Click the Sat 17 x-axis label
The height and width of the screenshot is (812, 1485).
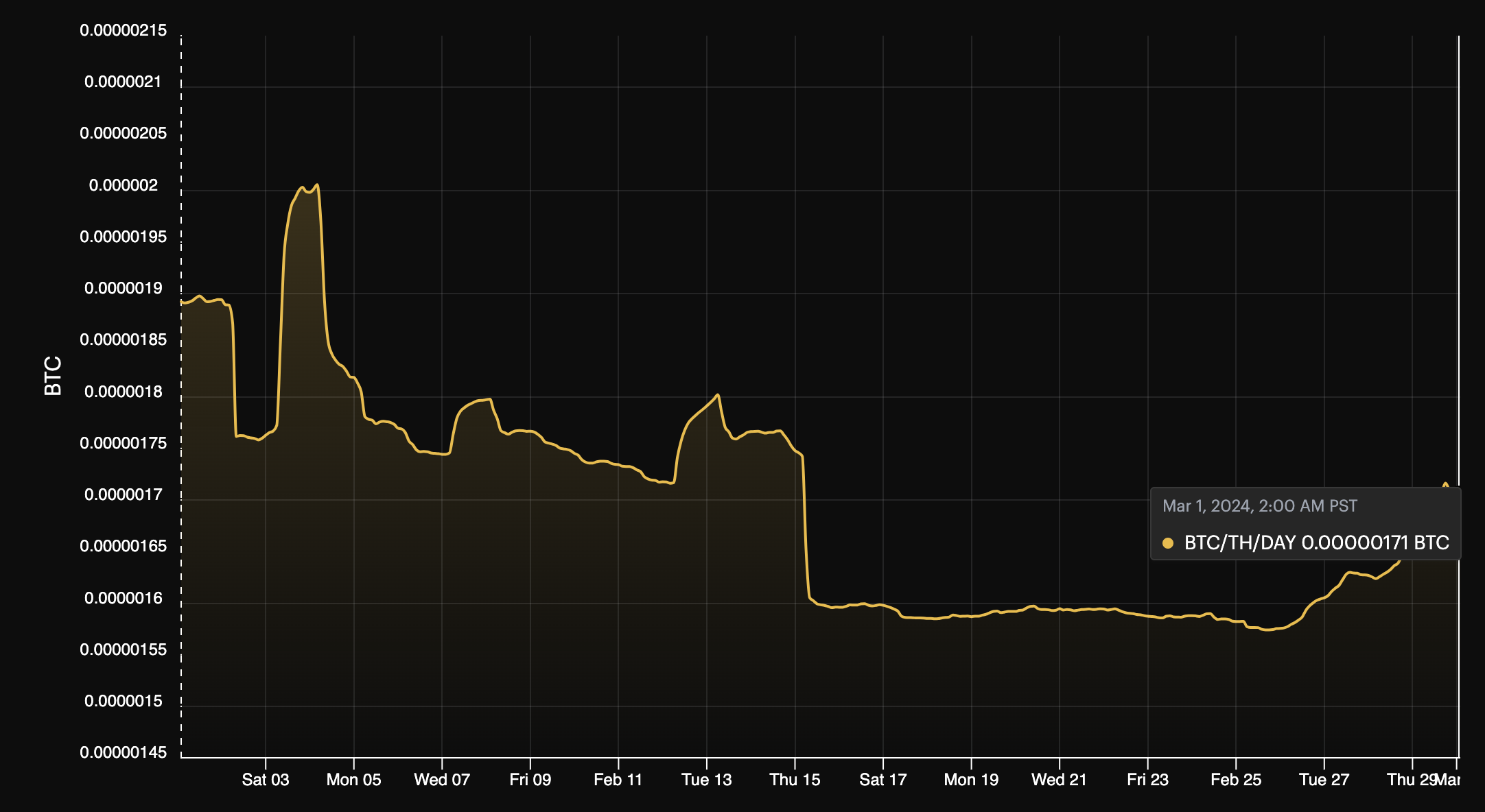(x=882, y=780)
